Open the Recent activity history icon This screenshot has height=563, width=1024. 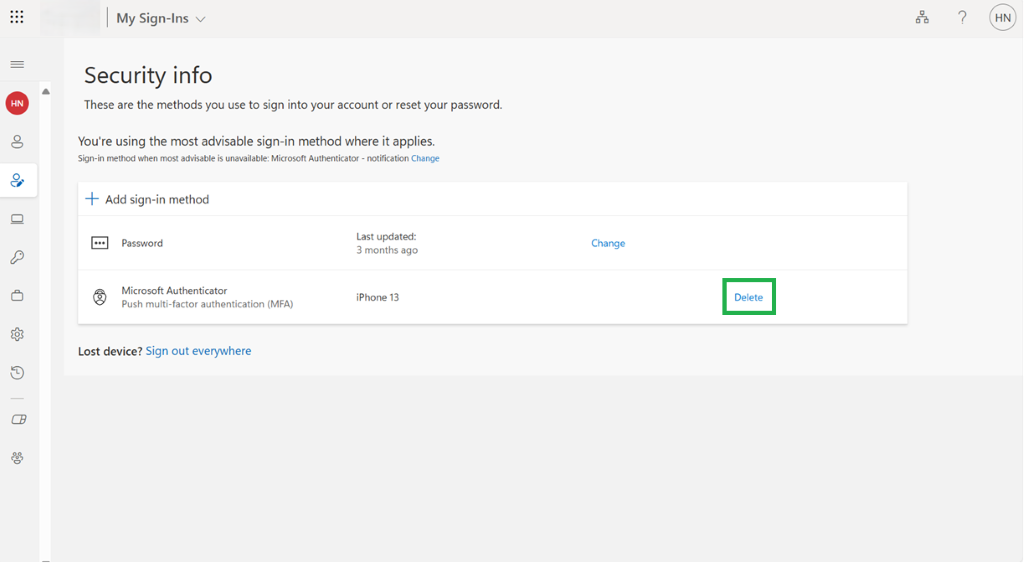pyautogui.click(x=18, y=373)
